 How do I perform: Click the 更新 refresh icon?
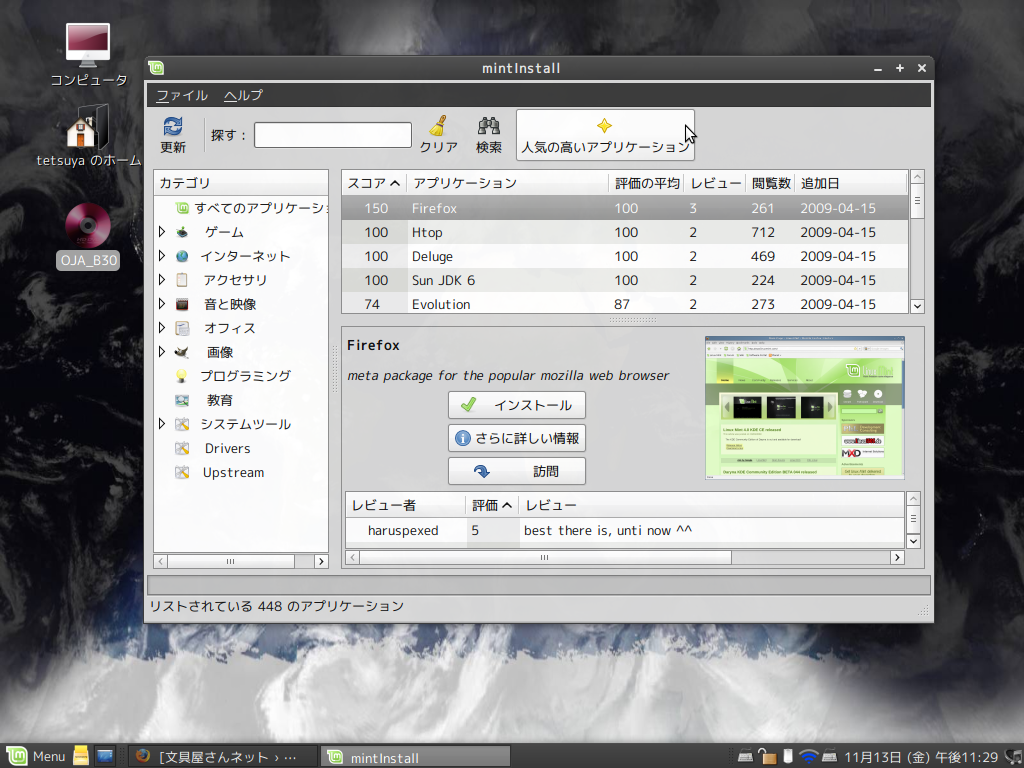click(x=173, y=127)
